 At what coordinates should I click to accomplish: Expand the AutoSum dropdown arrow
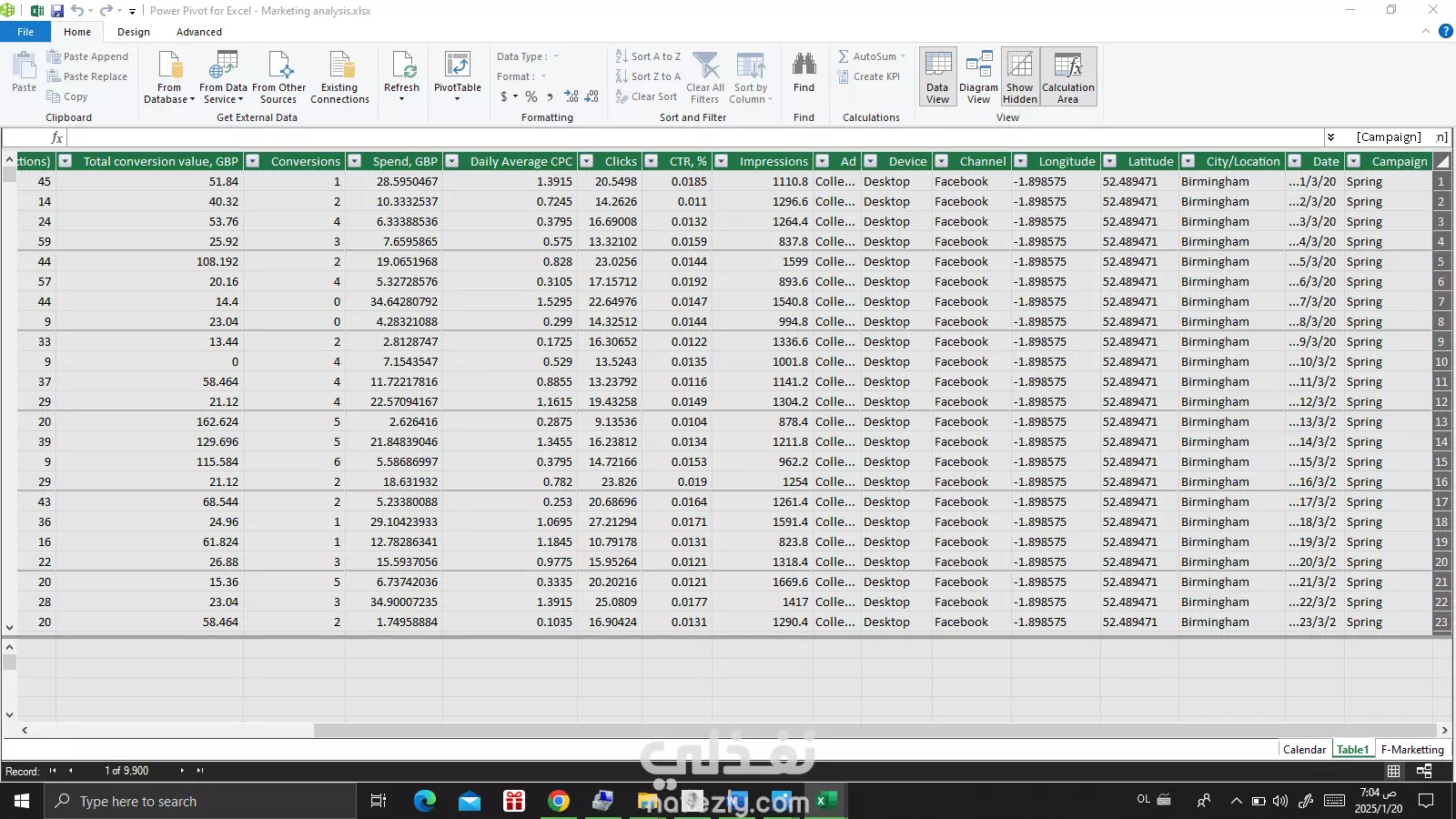[903, 56]
